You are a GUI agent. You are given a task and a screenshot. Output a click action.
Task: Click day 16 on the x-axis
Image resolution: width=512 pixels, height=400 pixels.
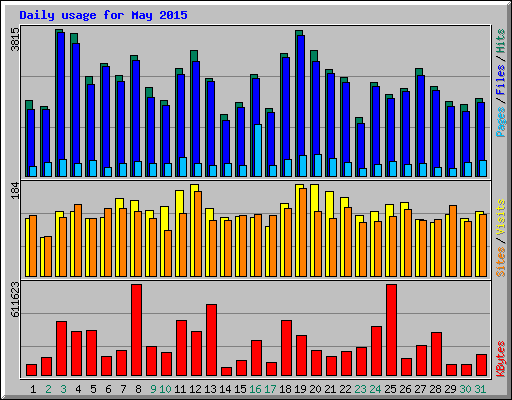pos(255,389)
